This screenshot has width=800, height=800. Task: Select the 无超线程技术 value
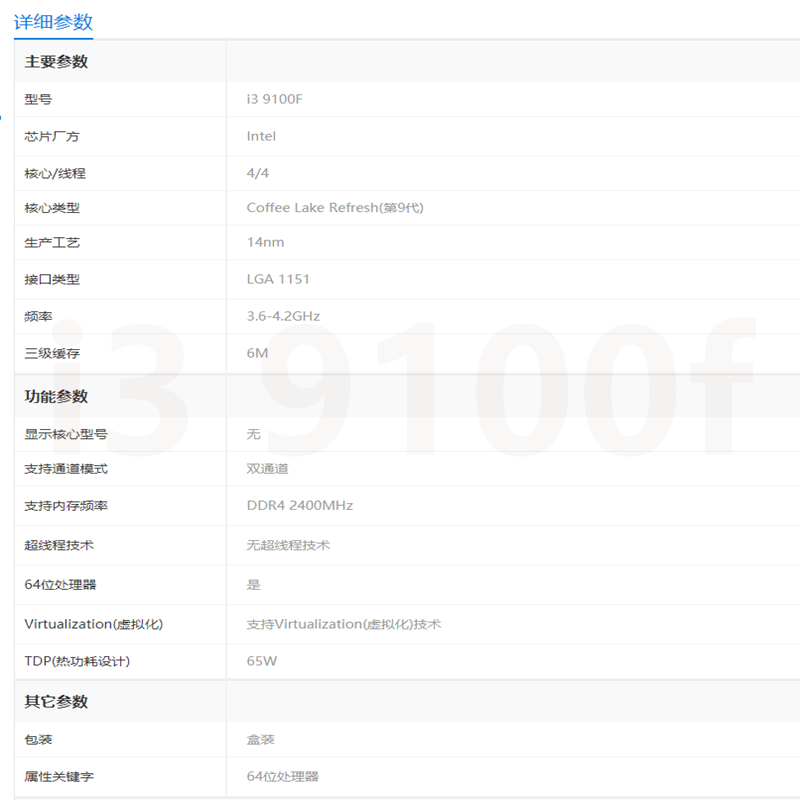(288, 545)
